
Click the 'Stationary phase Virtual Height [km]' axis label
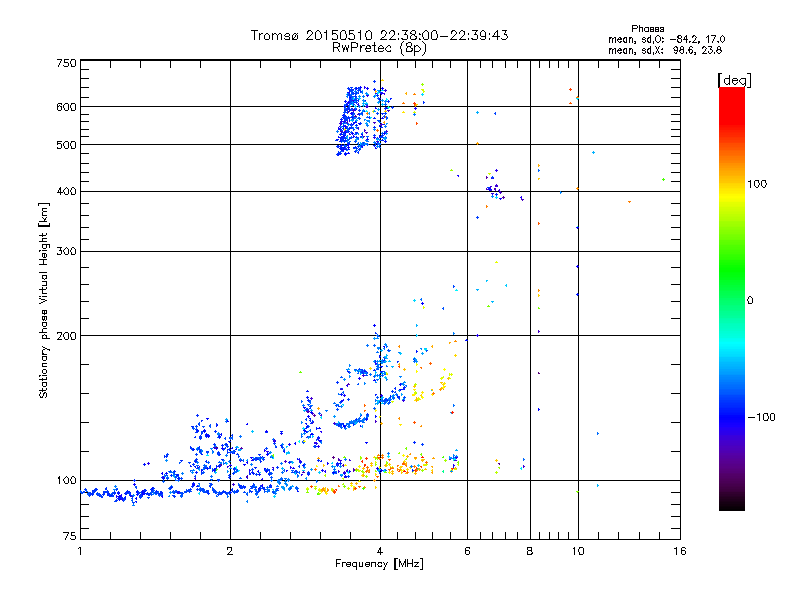click(44, 300)
